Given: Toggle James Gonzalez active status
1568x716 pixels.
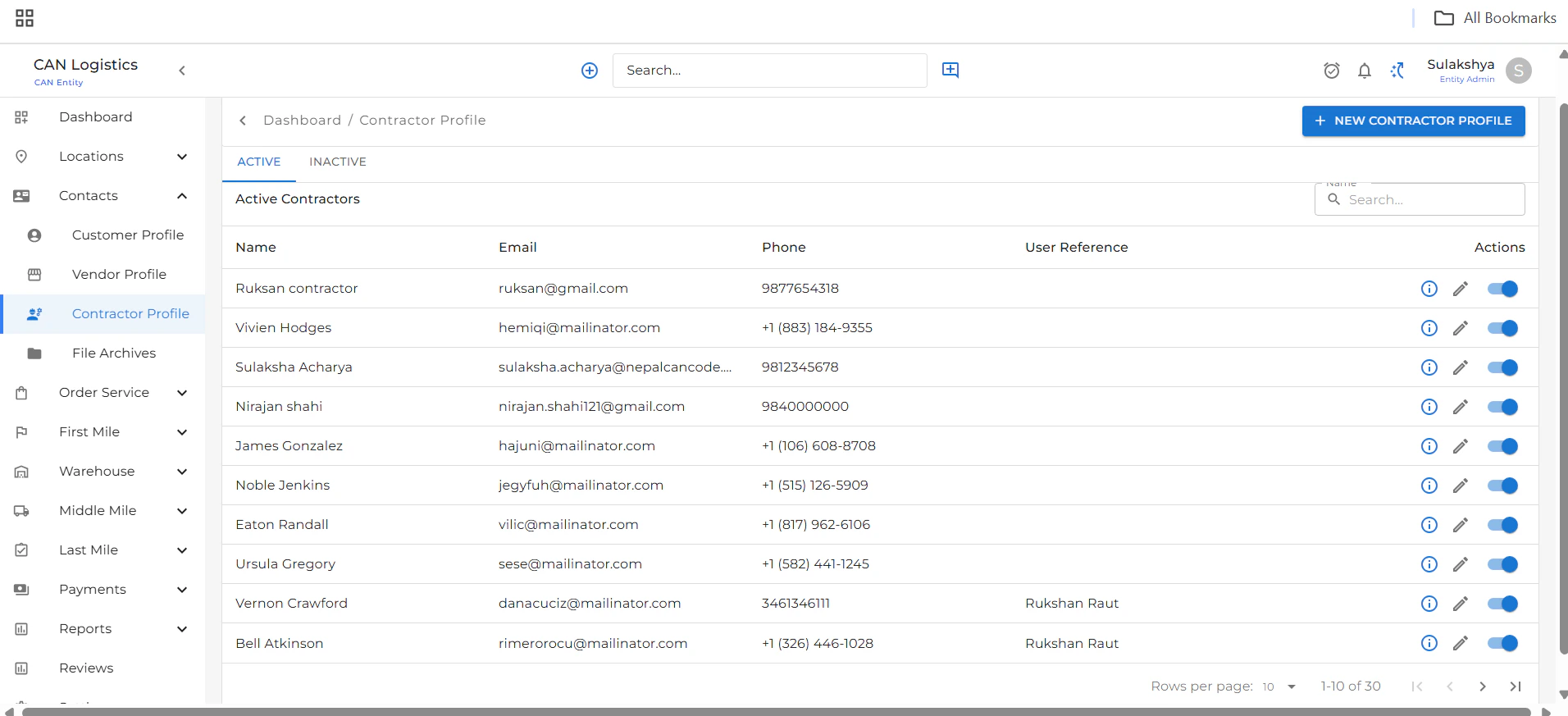Looking at the screenshot, I should [x=1502, y=446].
